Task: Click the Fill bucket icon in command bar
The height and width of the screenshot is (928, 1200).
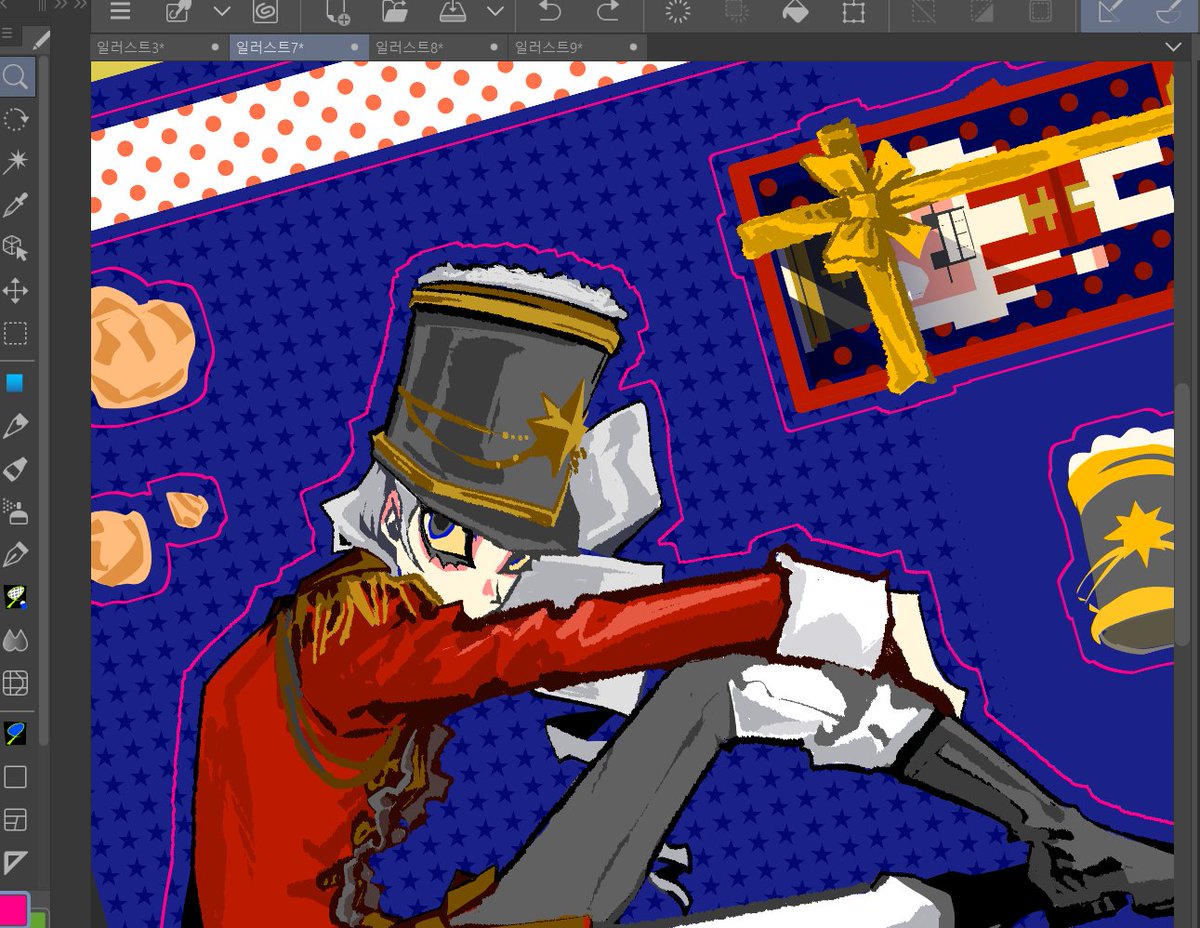Action: coord(795,12)
